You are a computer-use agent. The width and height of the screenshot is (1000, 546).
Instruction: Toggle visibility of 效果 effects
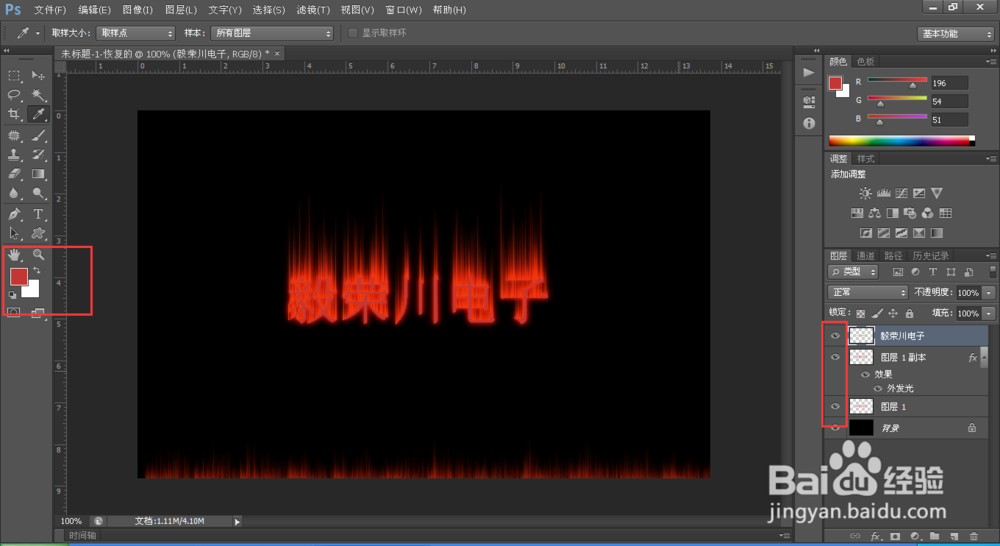pos(865,374)
